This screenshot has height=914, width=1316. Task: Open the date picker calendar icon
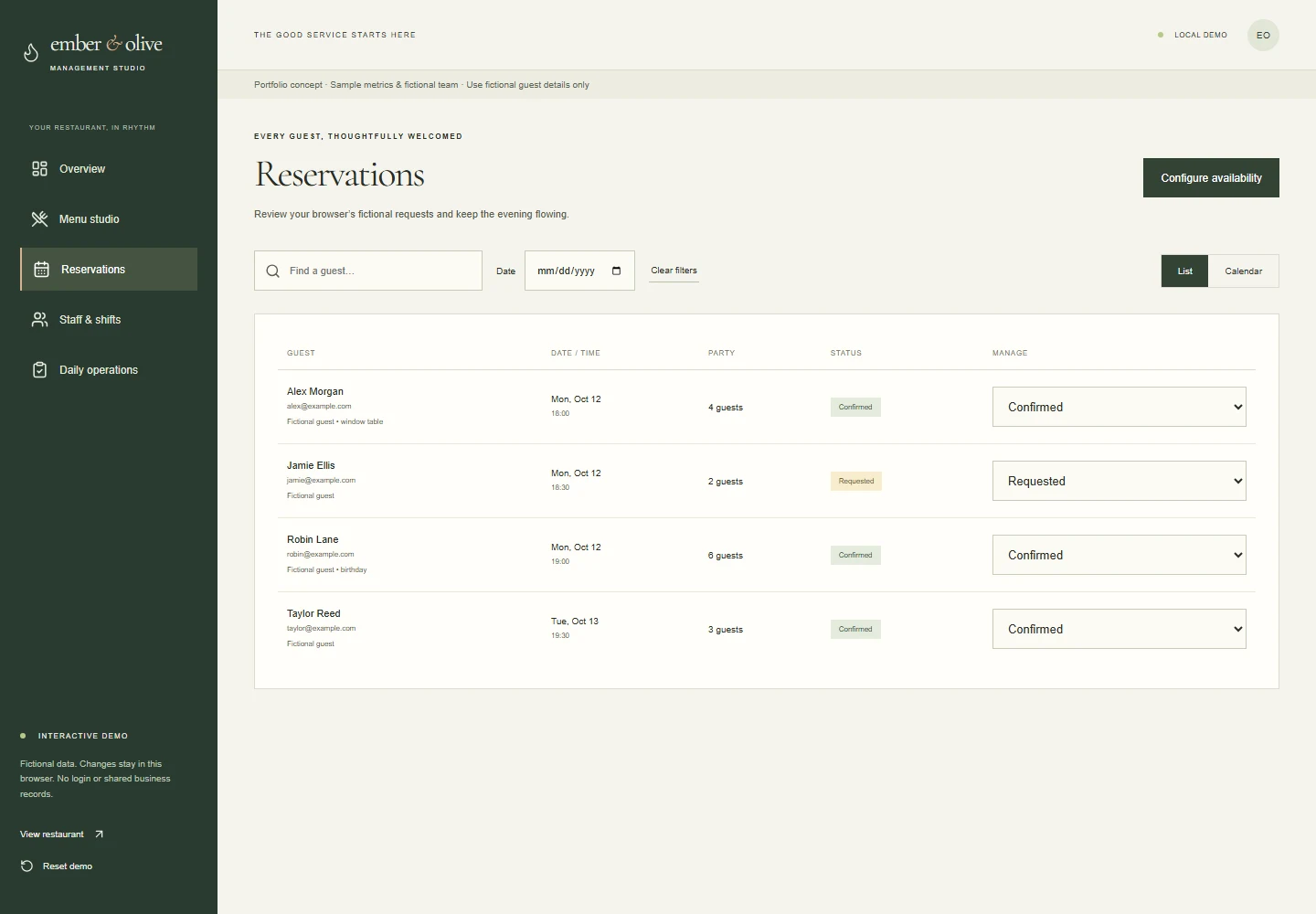coord(616,271)
